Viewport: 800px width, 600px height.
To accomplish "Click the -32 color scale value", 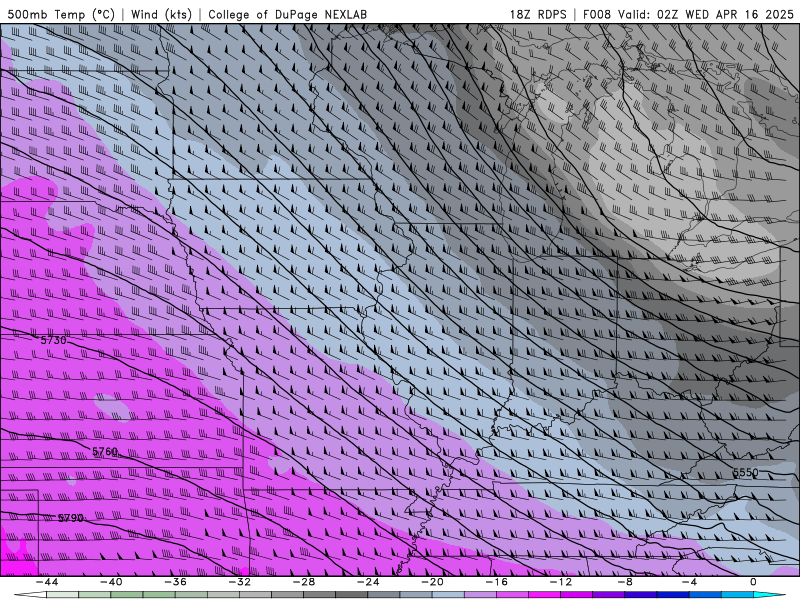I will [x=240, y=582].
